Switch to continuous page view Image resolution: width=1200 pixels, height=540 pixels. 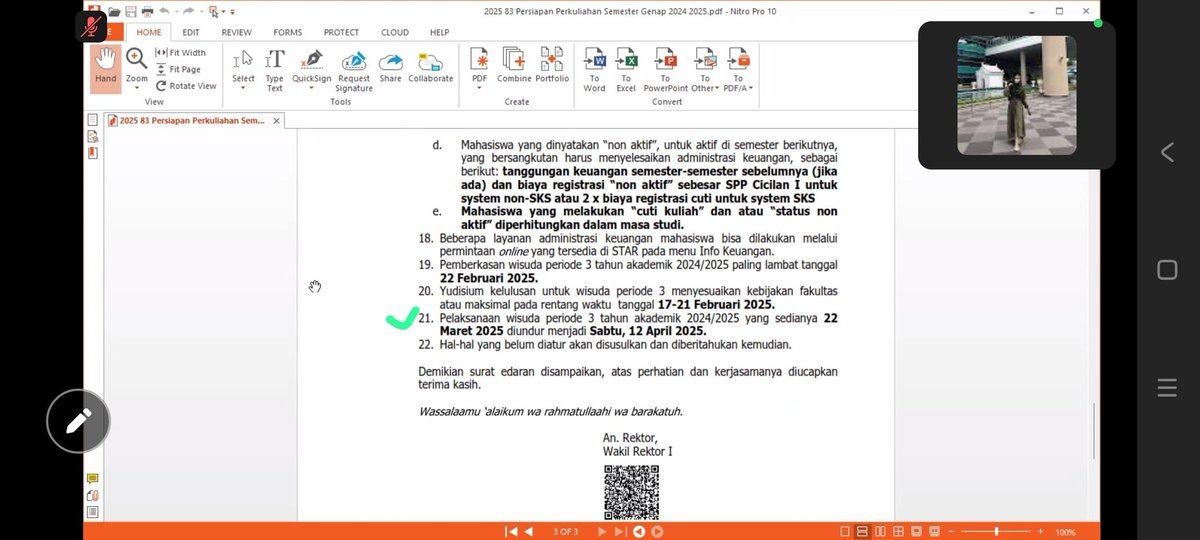pyautogui.click(x=863, y=531)
